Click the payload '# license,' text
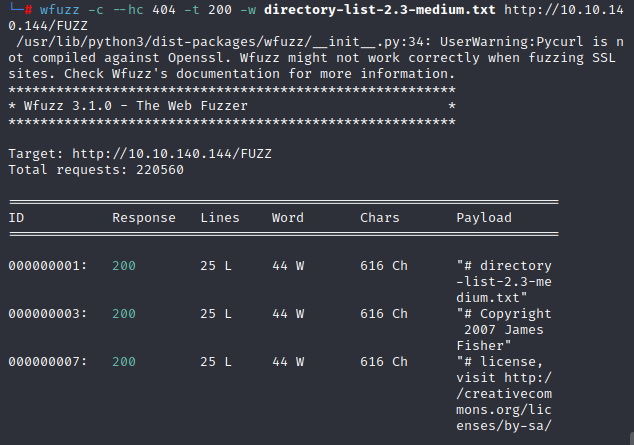This screenshot has width=634, height=445. (x=499, y=362)
